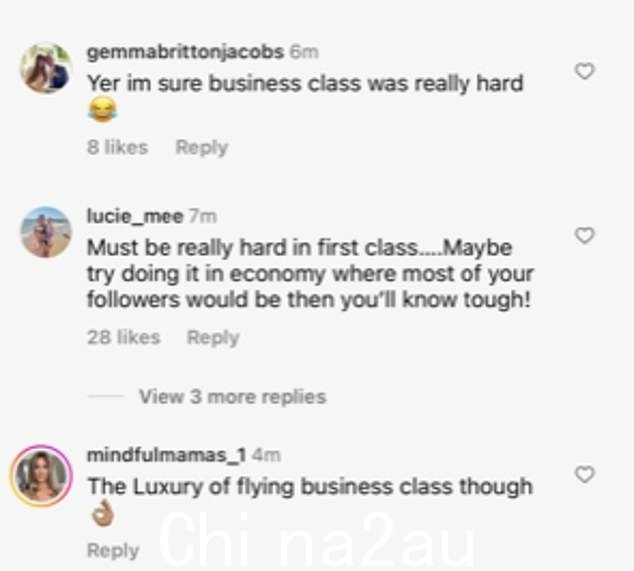This screenshot has height=571, width=634.
Task: View the 8 likes list
Action: tap(118, 147)
